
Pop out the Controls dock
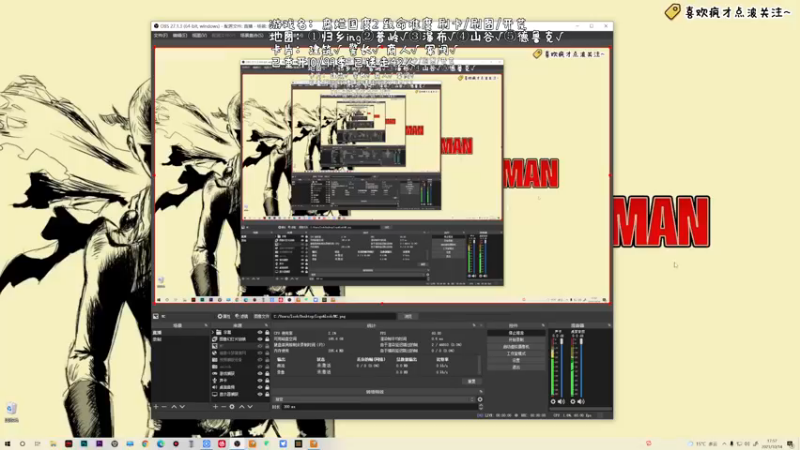pyautogui.click(x=543, y=325)
